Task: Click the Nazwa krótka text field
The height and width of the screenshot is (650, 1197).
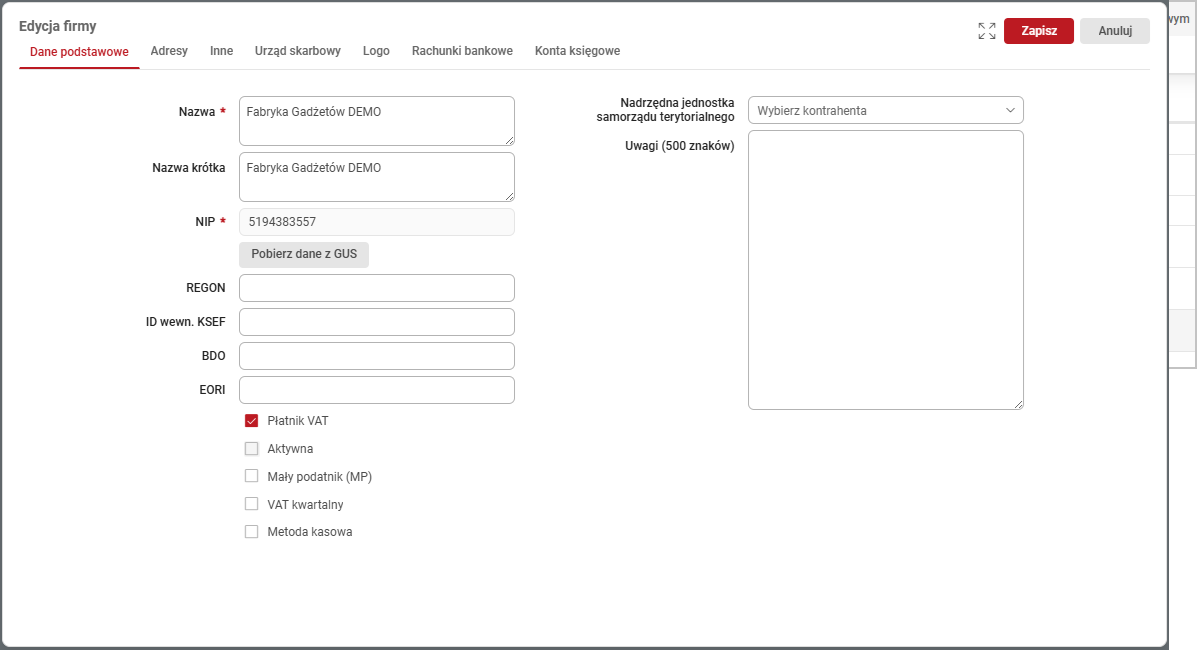Action: pyautogui.click(x=377, y=177)
